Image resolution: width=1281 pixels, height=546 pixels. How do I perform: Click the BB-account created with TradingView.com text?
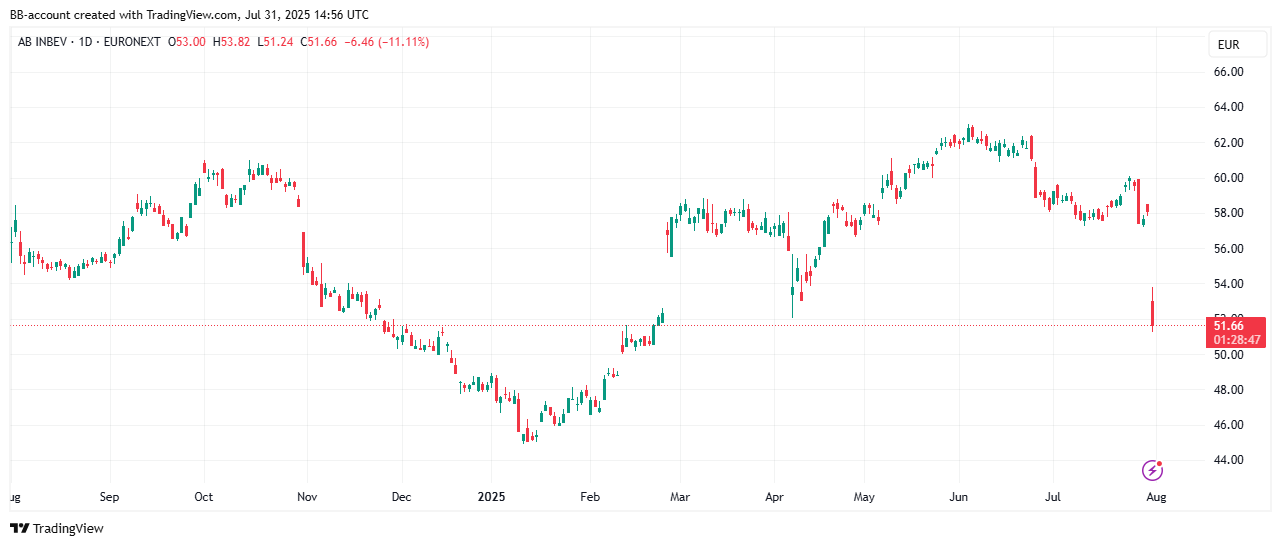[124, 15]
